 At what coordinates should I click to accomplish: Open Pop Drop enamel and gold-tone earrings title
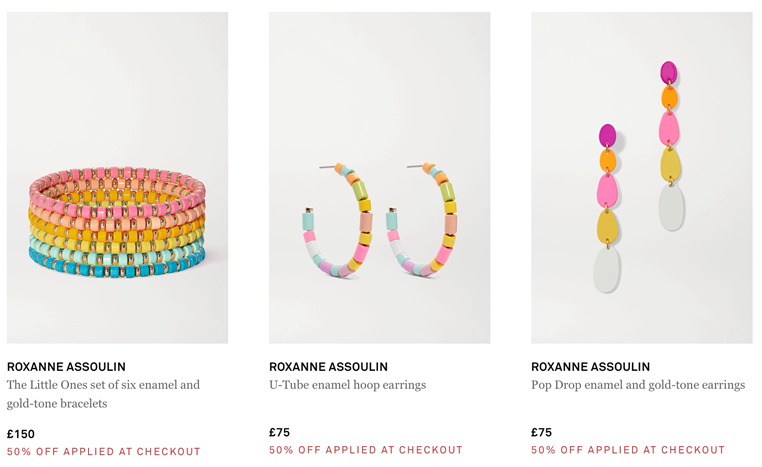(638, 385)
